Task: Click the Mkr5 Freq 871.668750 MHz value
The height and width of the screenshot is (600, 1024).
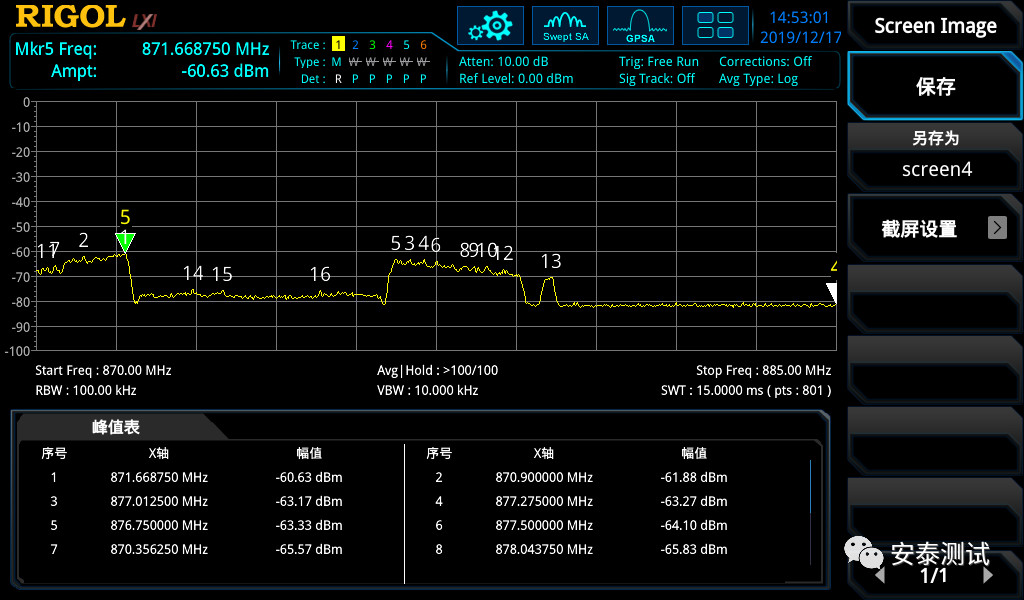Action: coord(206,49)
